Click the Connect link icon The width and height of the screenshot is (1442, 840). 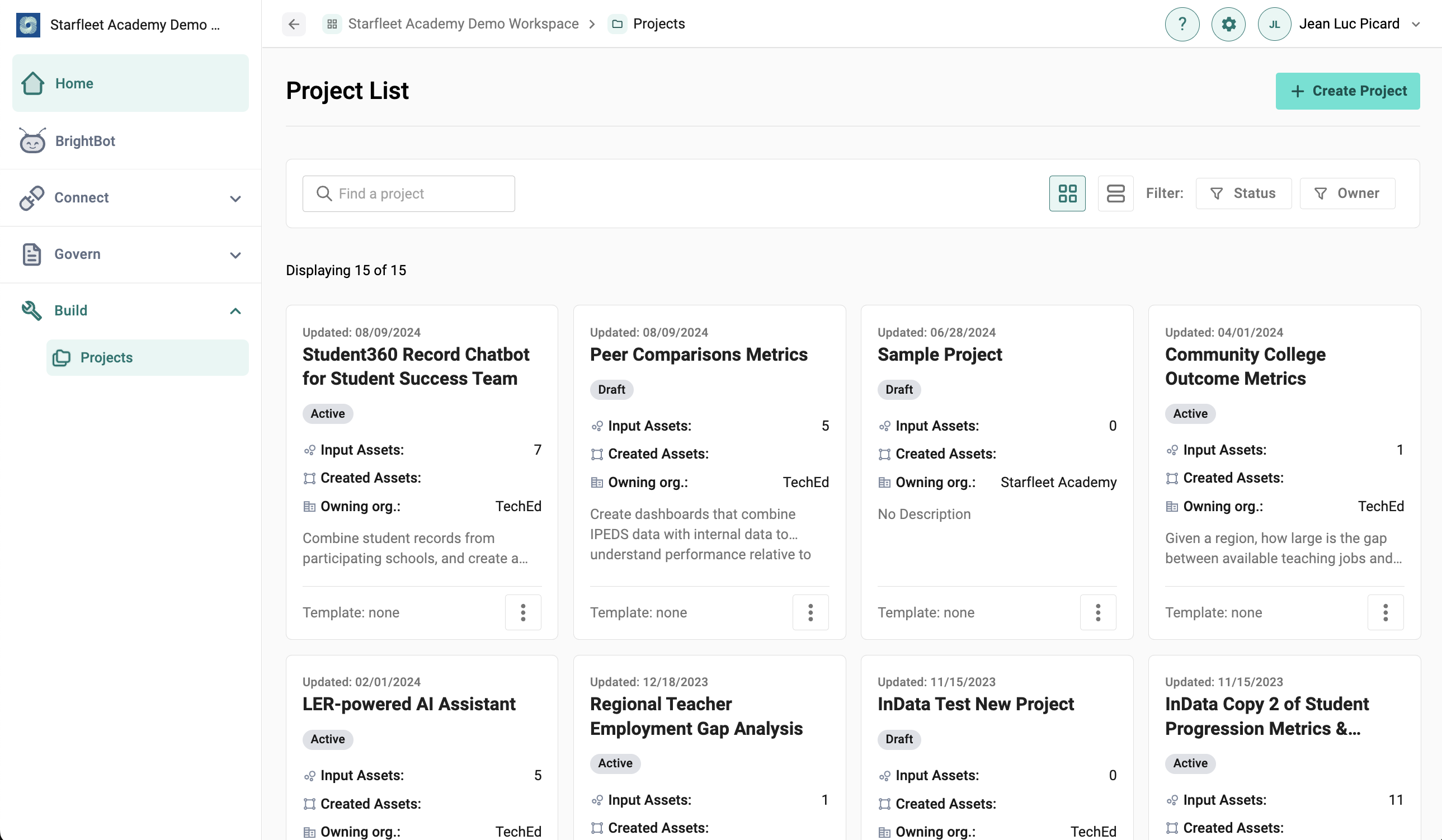coord(31,198)
